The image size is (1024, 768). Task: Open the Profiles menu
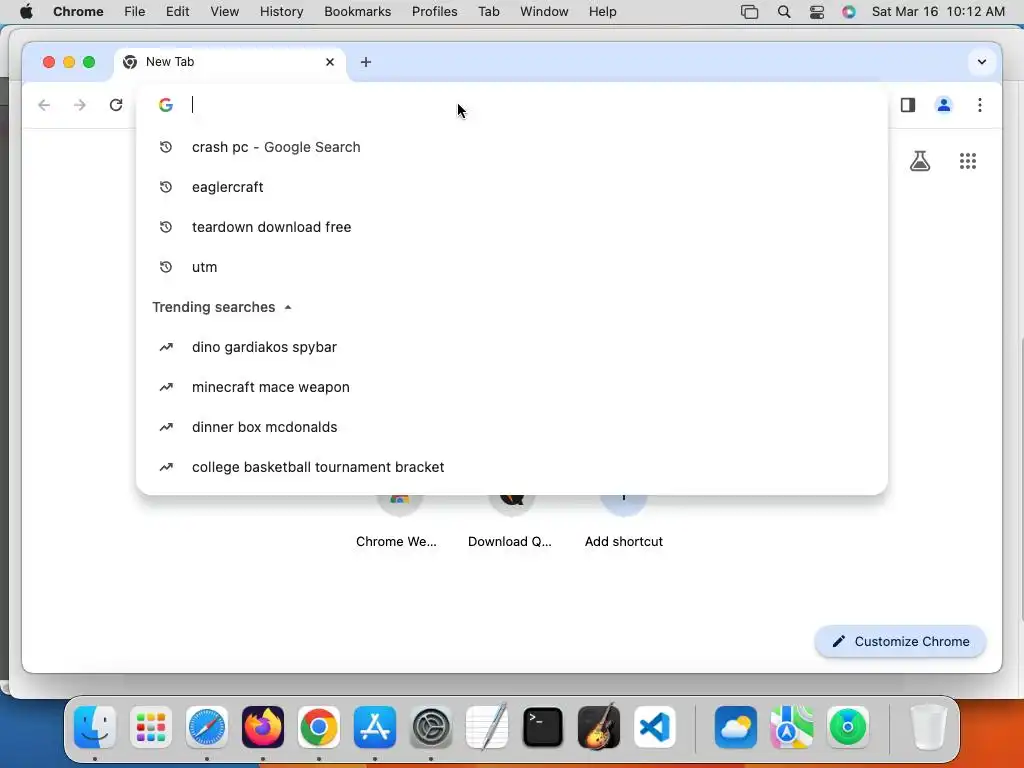tap(434, 12)
